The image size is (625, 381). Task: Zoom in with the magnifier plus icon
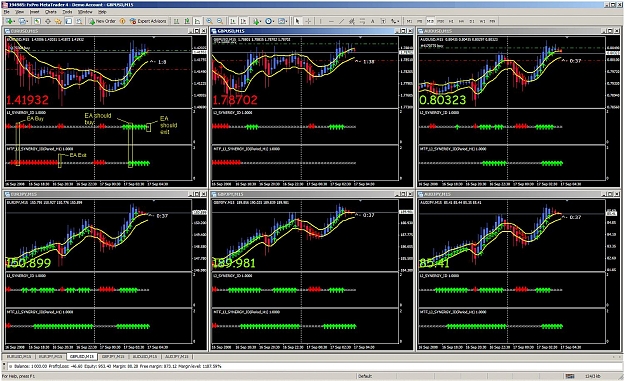click(209, 21)
